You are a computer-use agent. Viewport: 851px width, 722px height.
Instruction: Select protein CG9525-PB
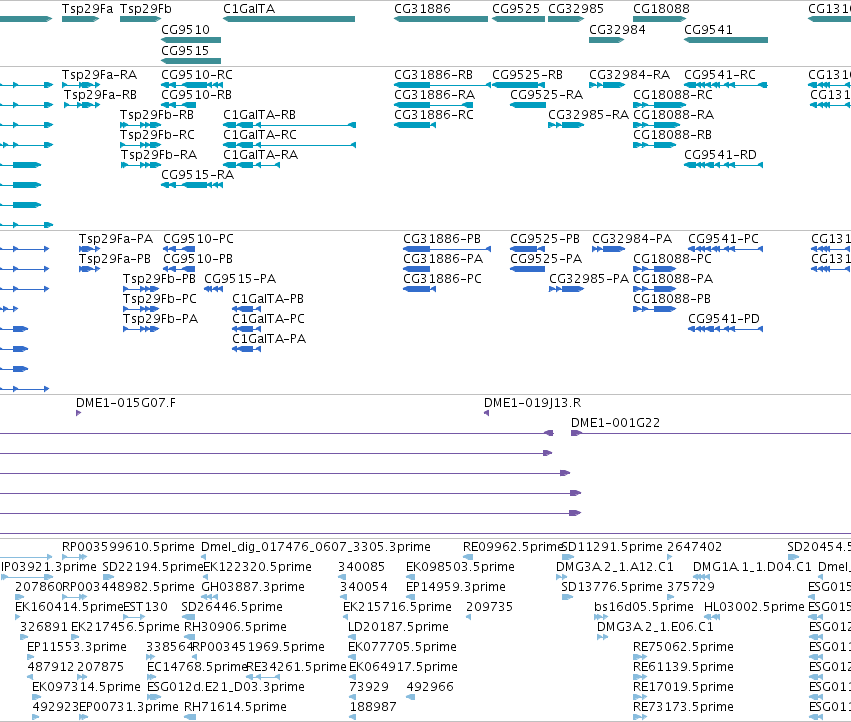[x=528, y=249]
